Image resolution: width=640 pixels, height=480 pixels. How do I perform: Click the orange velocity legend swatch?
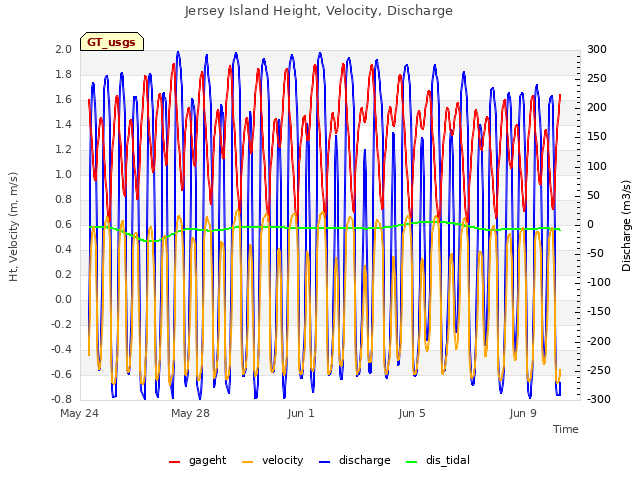[x=247, y=462]
